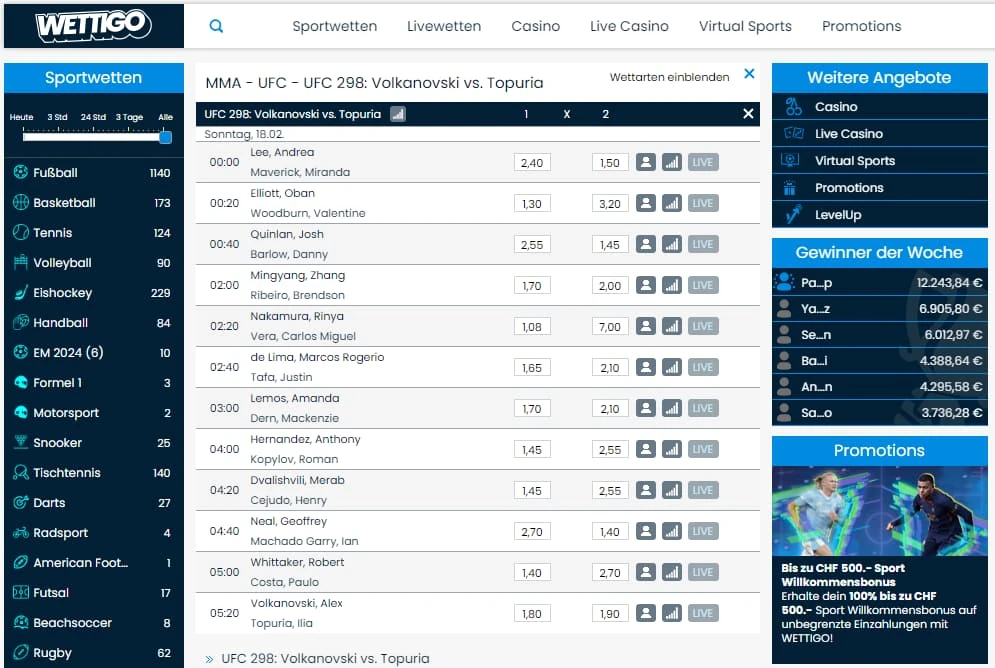Image resolution: width=995 pixels, height=668 pixels.
Task: Click the Willkommensbonus promotion text
Action: click(x=878, y=603)
